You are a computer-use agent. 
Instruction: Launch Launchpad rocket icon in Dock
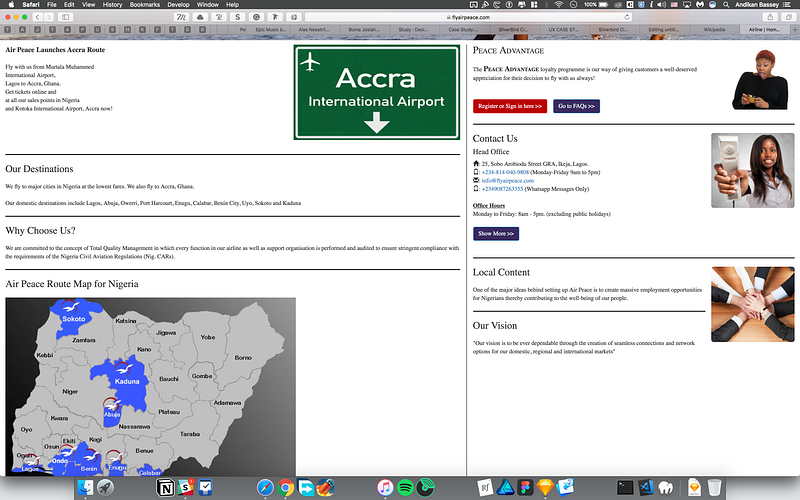click(x=106, y=488)
